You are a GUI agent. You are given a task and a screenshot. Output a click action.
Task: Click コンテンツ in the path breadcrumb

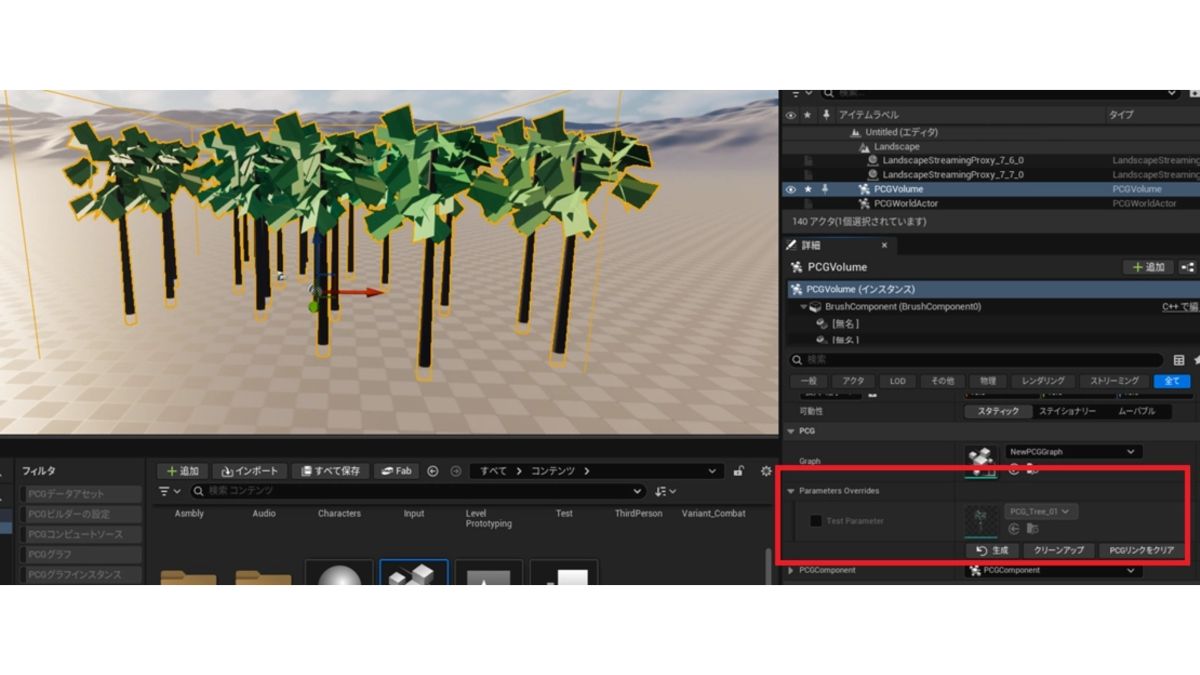pos(554,471)
